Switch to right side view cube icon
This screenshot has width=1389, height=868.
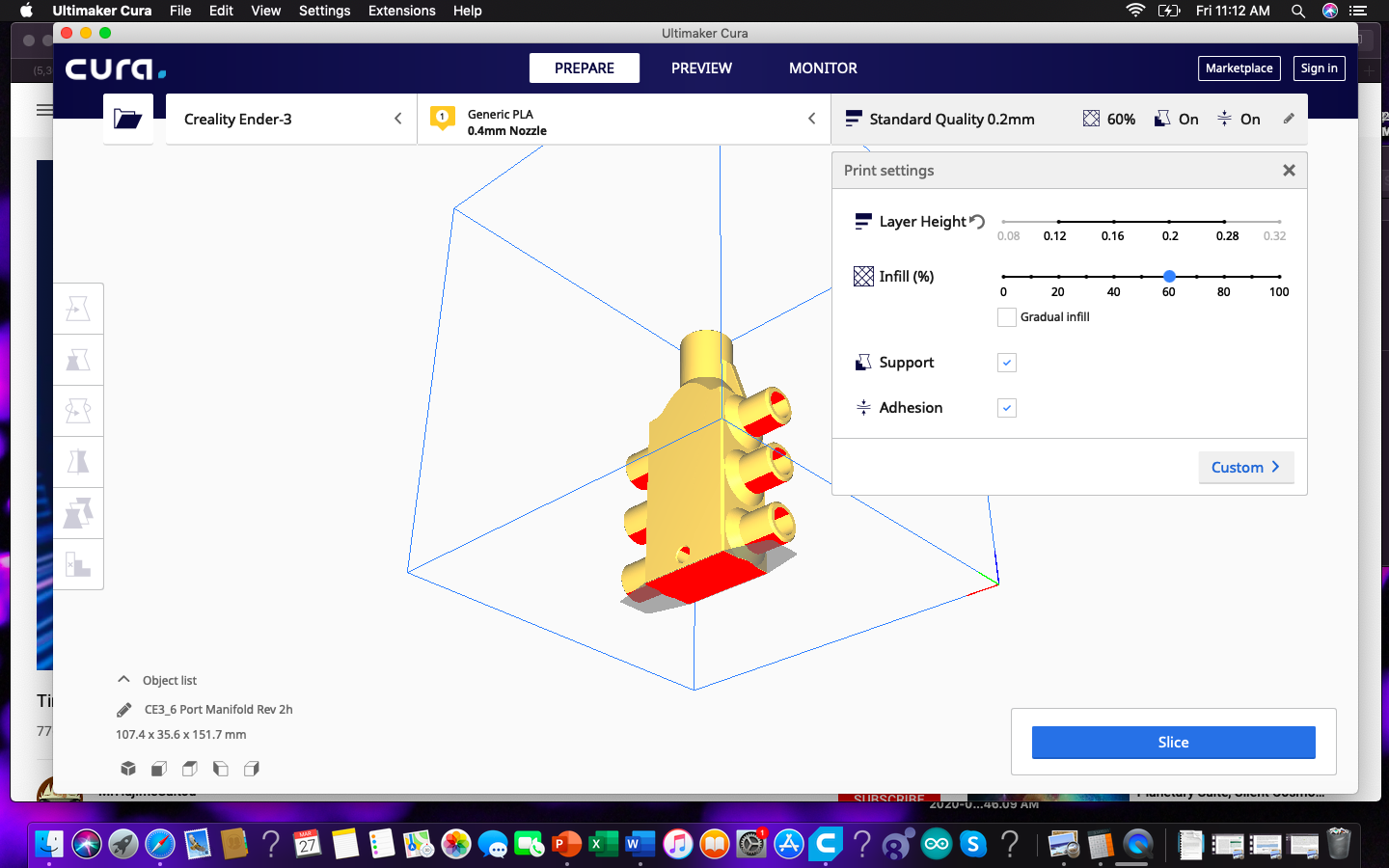[x=252, y=769]
